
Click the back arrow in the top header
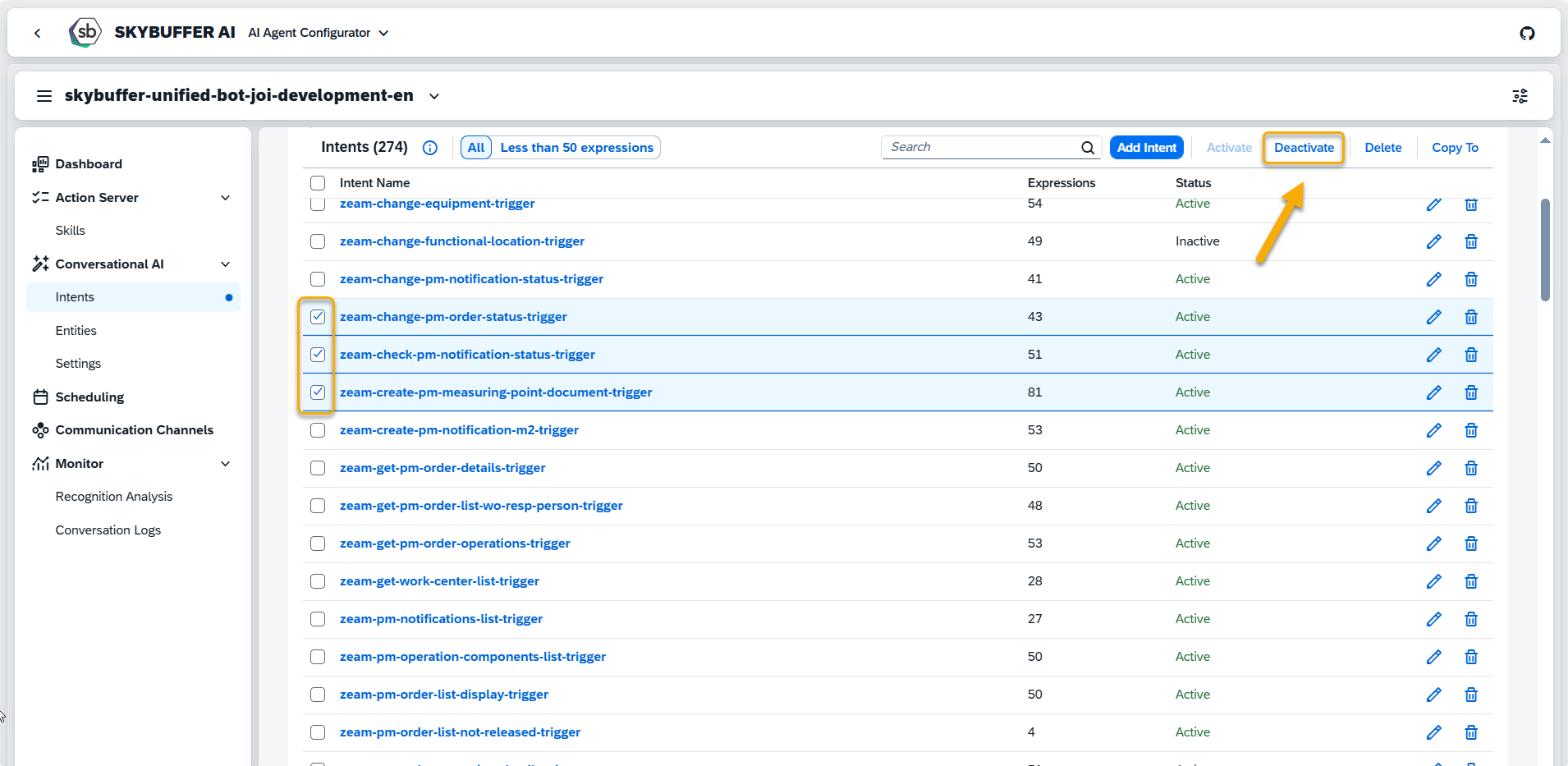click(x=38, y=33)
